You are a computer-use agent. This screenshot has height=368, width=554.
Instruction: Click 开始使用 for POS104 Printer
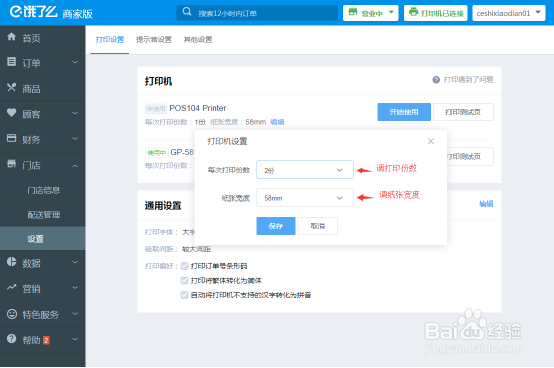coord(404,112)
